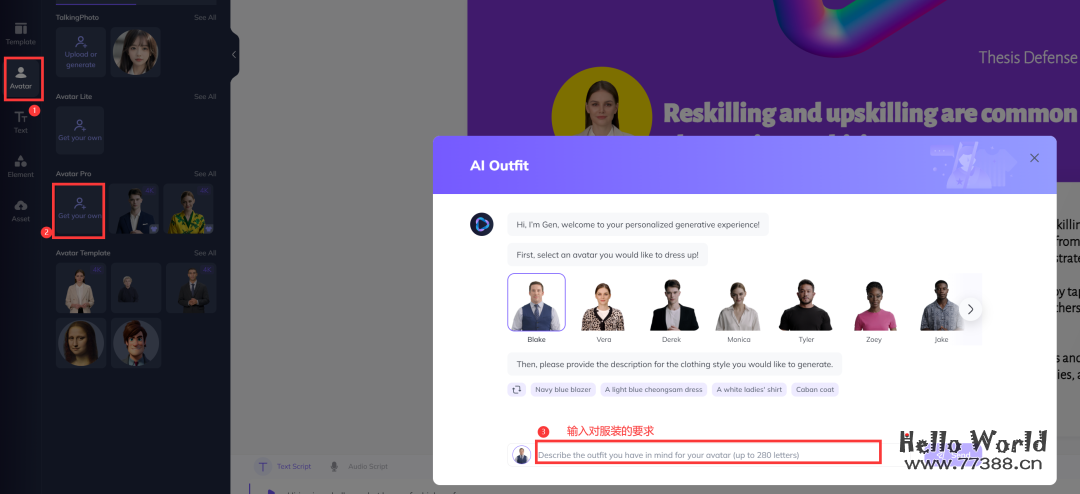Click See All next to Avatar Lite
This screenshot has height=494, width=1080.
coord(205,96)
